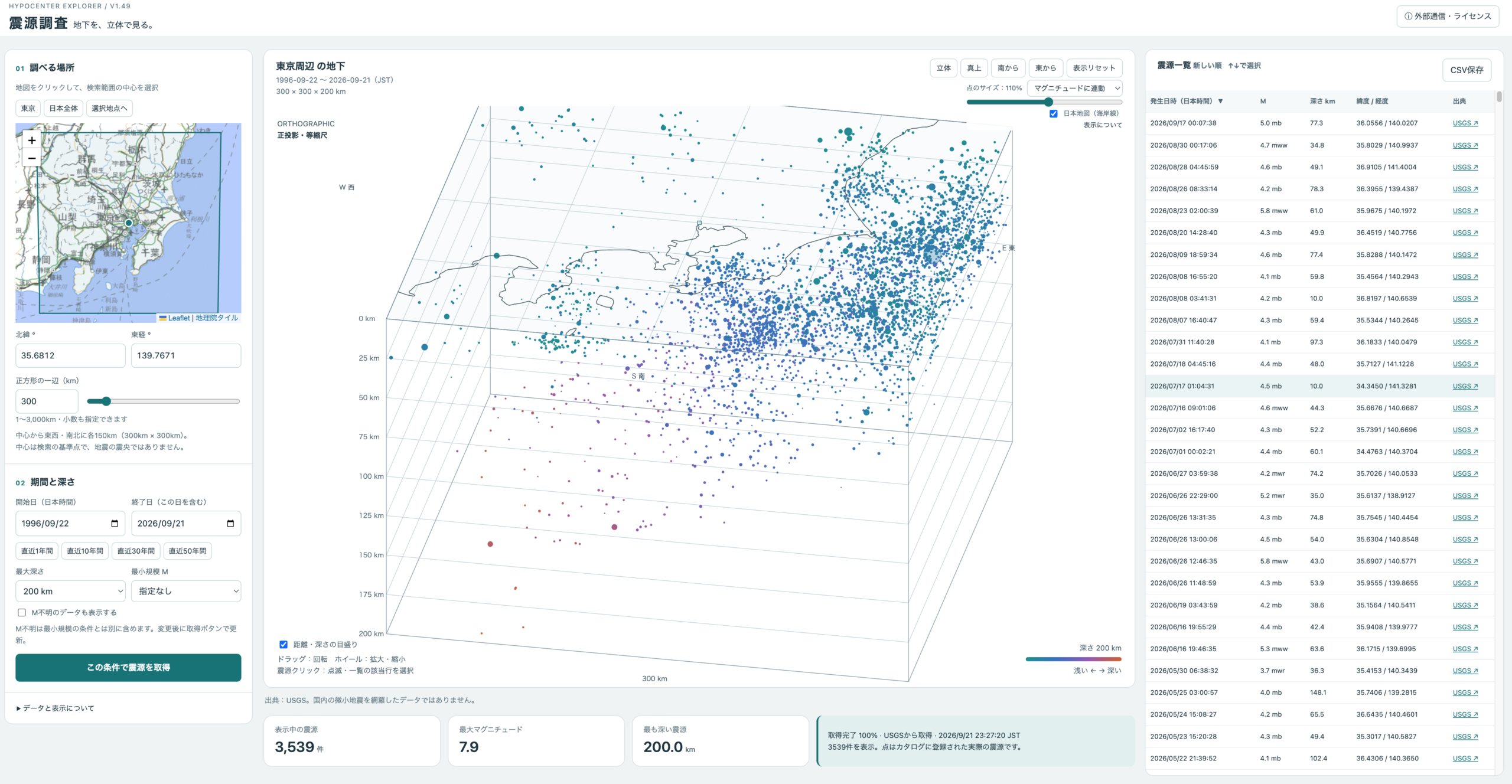Toggle the 日本地図（海岸線）checkbox
The image size is (1512, 784).
1053,113
